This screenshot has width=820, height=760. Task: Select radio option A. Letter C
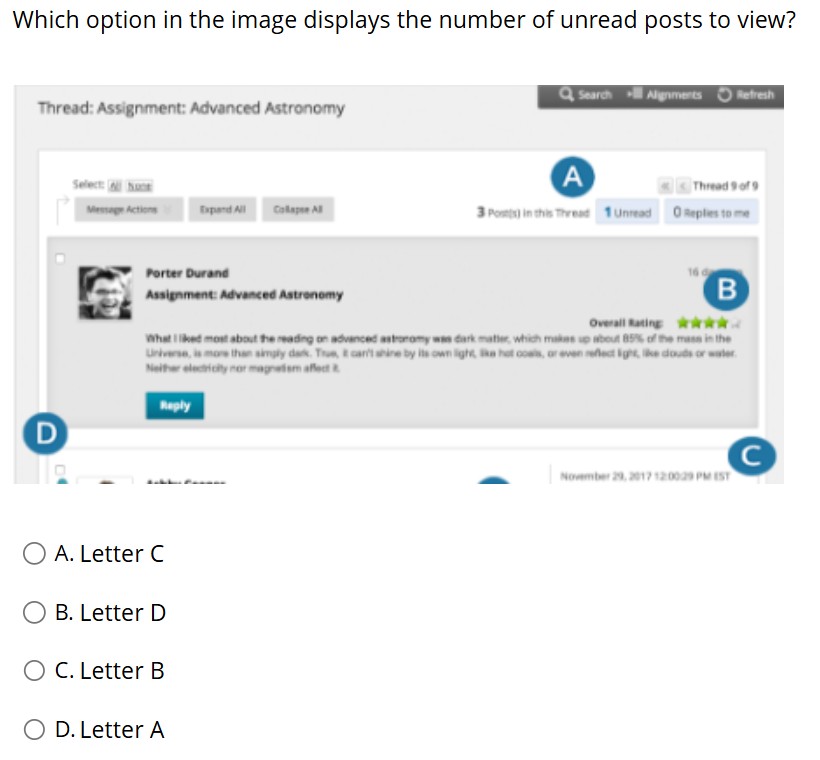35,553
